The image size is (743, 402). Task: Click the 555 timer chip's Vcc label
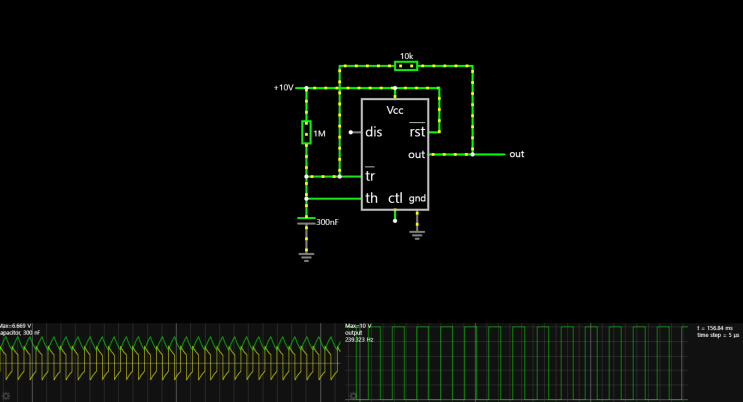(x=395, y=110)
